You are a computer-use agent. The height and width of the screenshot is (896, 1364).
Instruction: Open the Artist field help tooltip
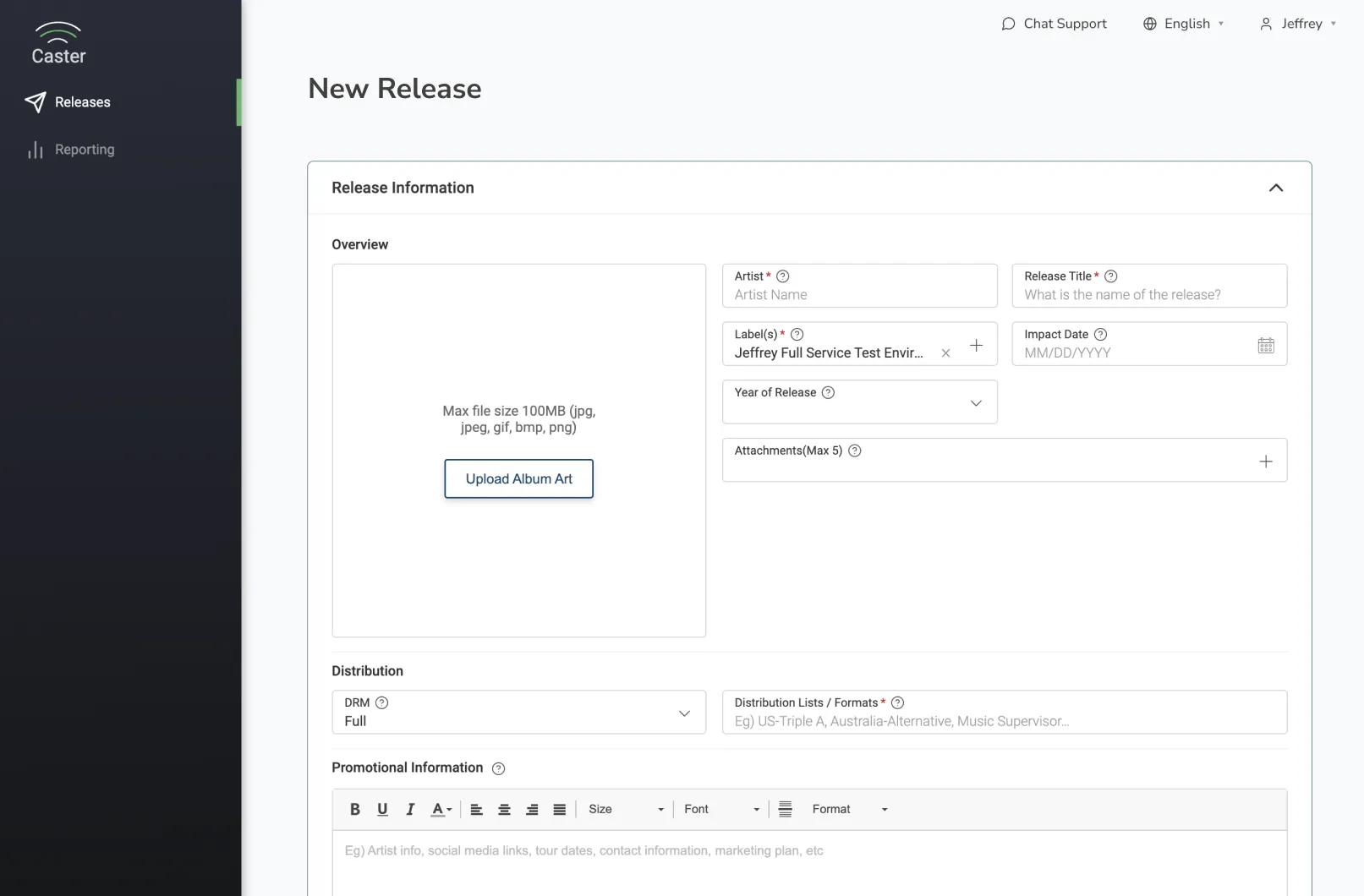782,276
